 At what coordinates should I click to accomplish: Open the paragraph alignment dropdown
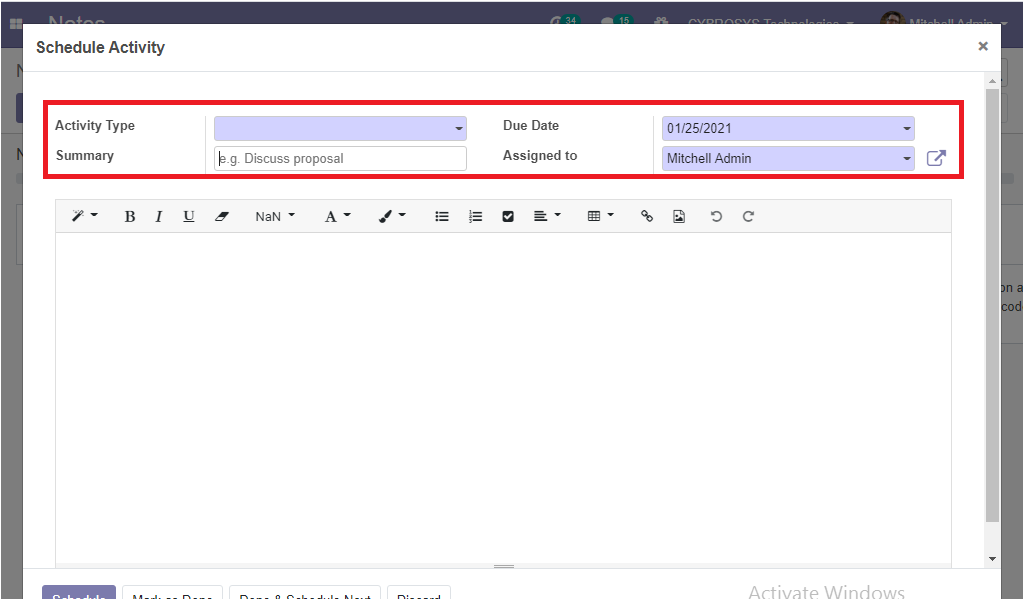pyautogui.click(x=547, y=216)
